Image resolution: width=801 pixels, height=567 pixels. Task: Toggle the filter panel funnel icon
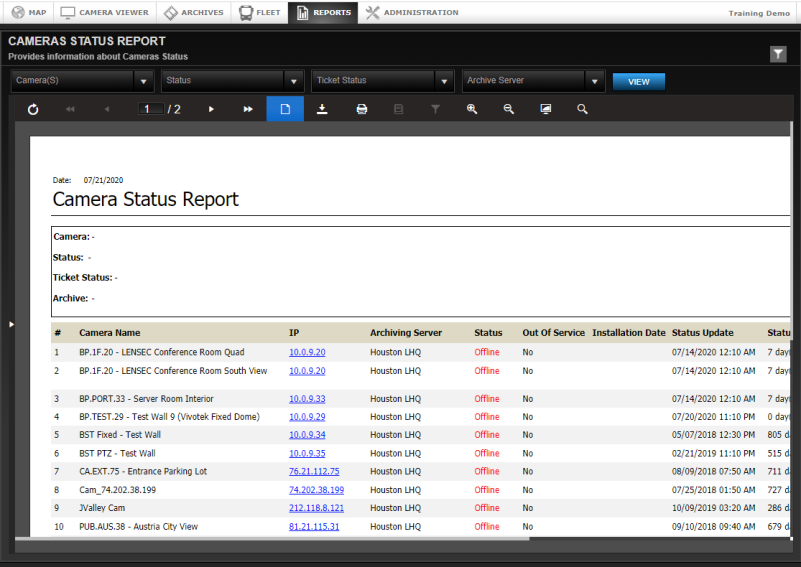(778, 54)
